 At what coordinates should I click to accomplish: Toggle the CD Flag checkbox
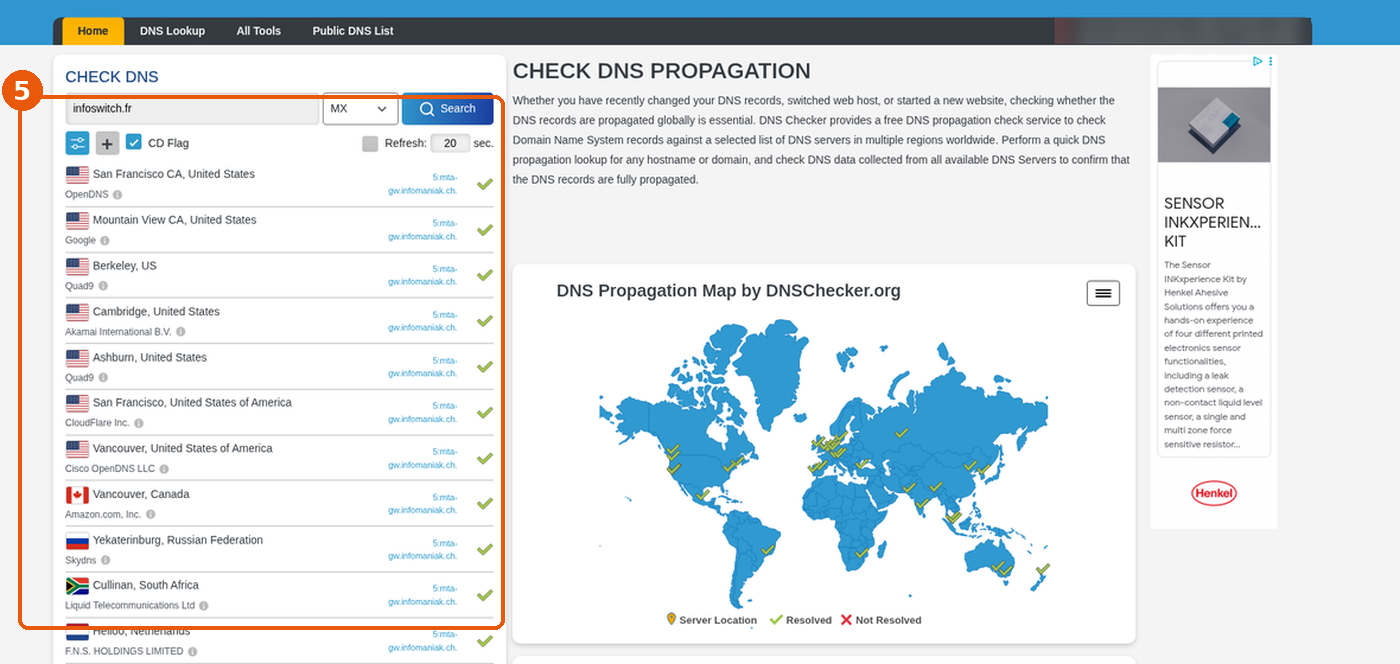(134, 143)
